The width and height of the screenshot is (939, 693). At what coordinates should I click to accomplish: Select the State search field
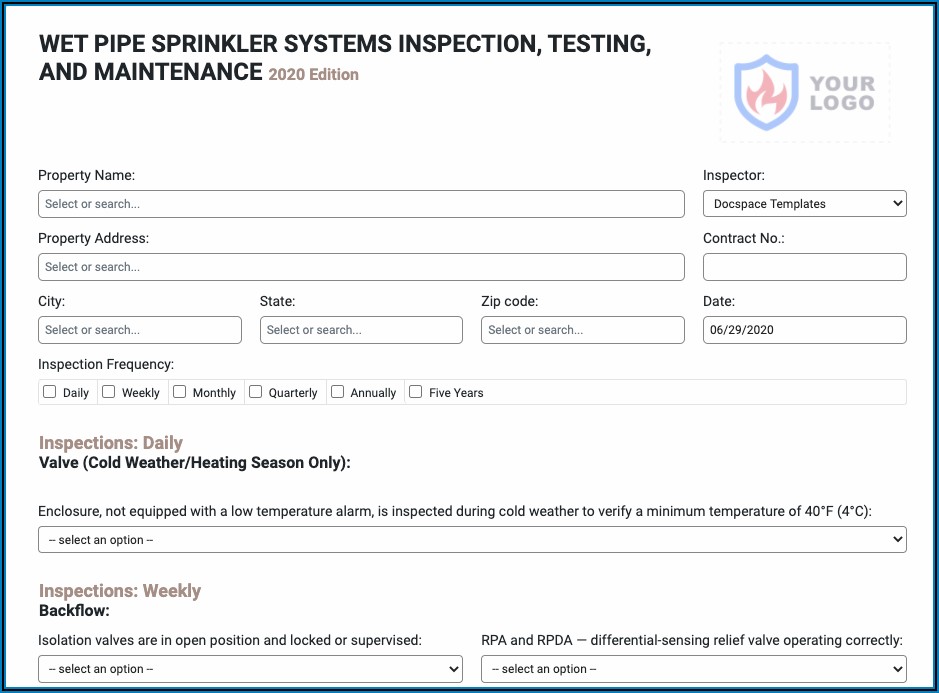point(361,330)
